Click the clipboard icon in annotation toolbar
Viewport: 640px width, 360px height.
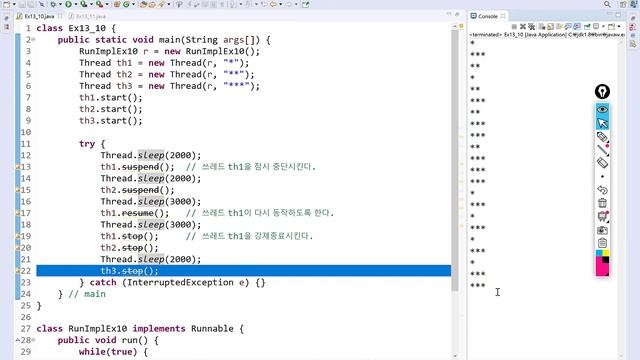(x=602, y=243)
